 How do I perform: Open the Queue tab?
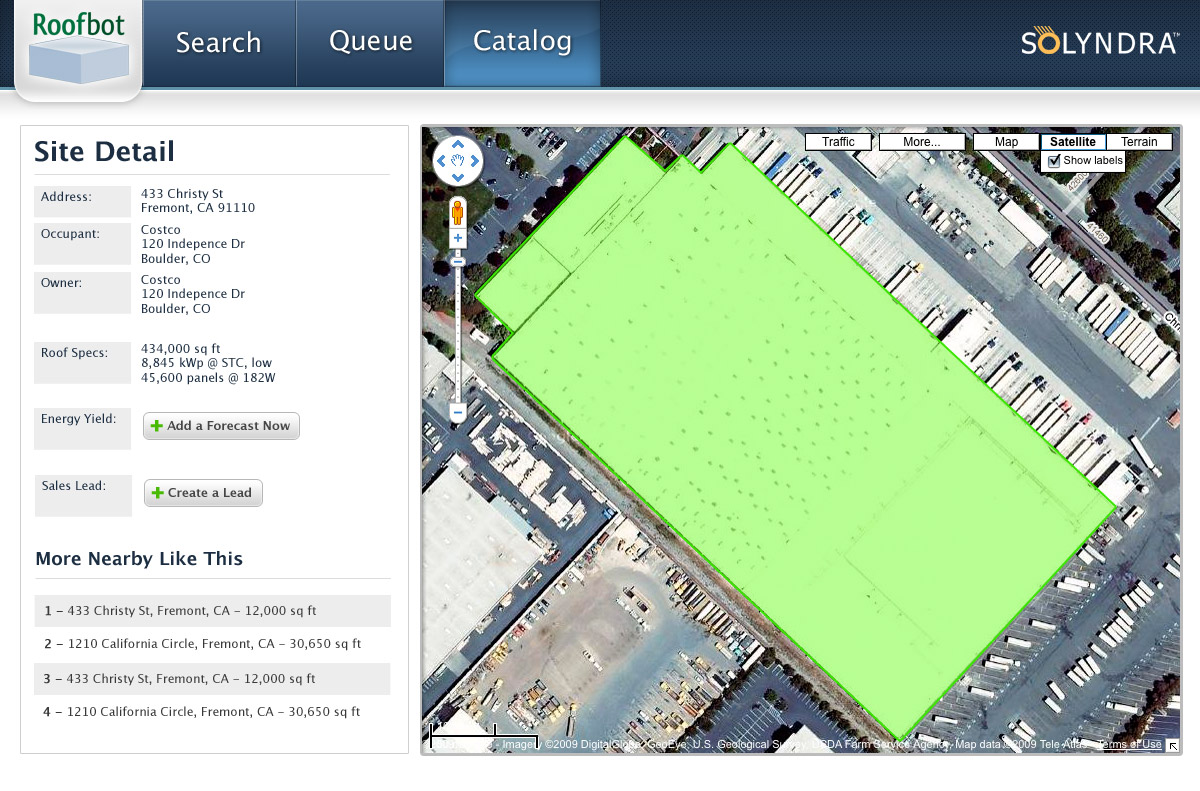point(371,43)
